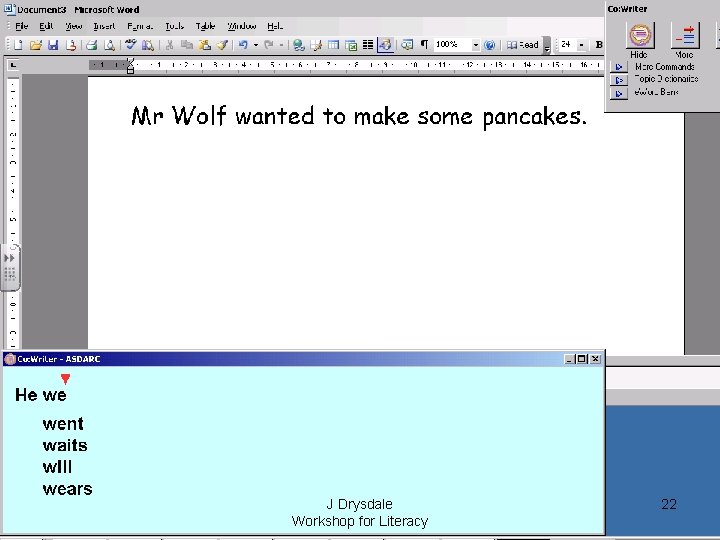Open the 100% zoom dropdown

[476, 45]
